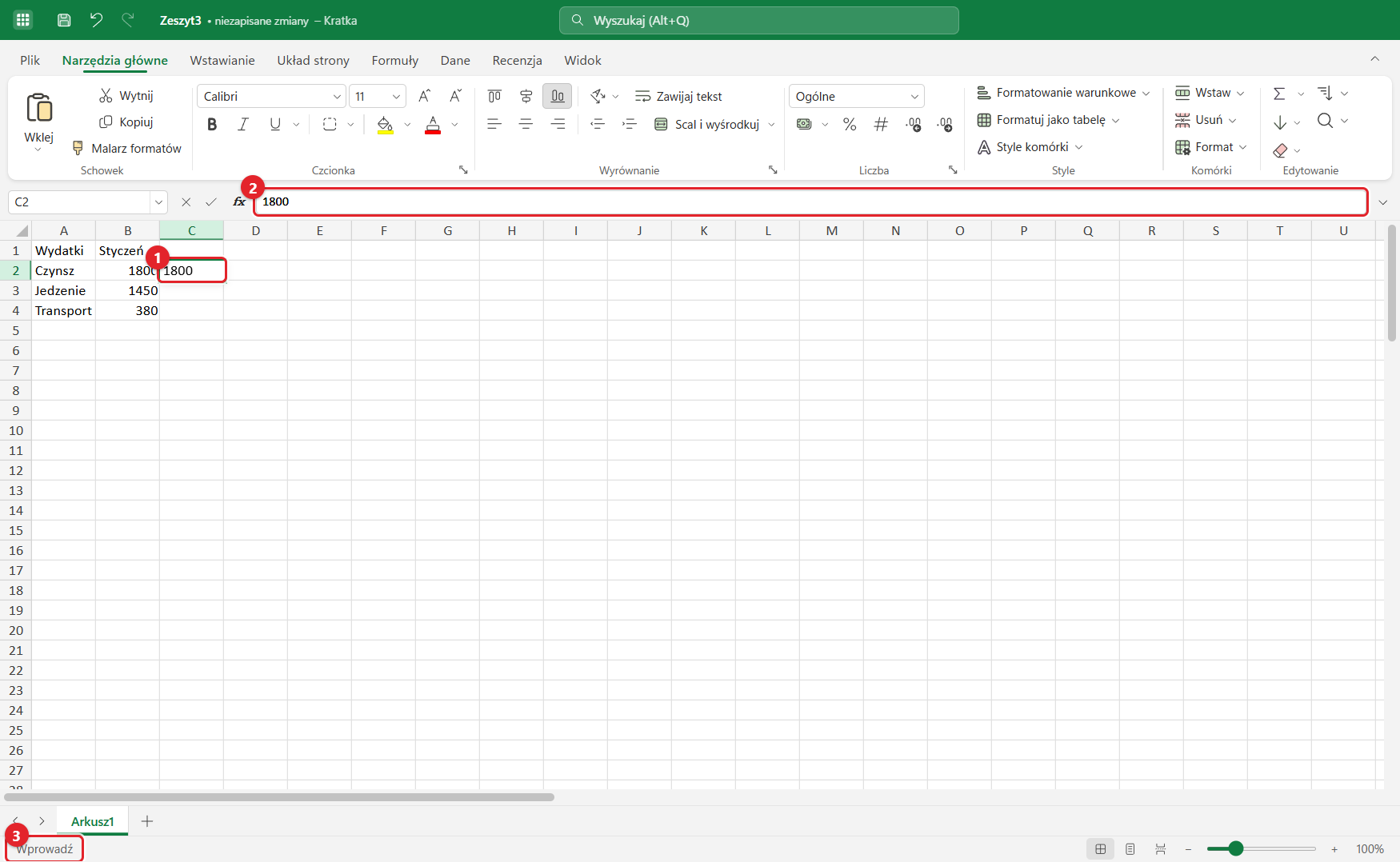Expand the Name Box C2 dropdown

click(x=158, y=202)
